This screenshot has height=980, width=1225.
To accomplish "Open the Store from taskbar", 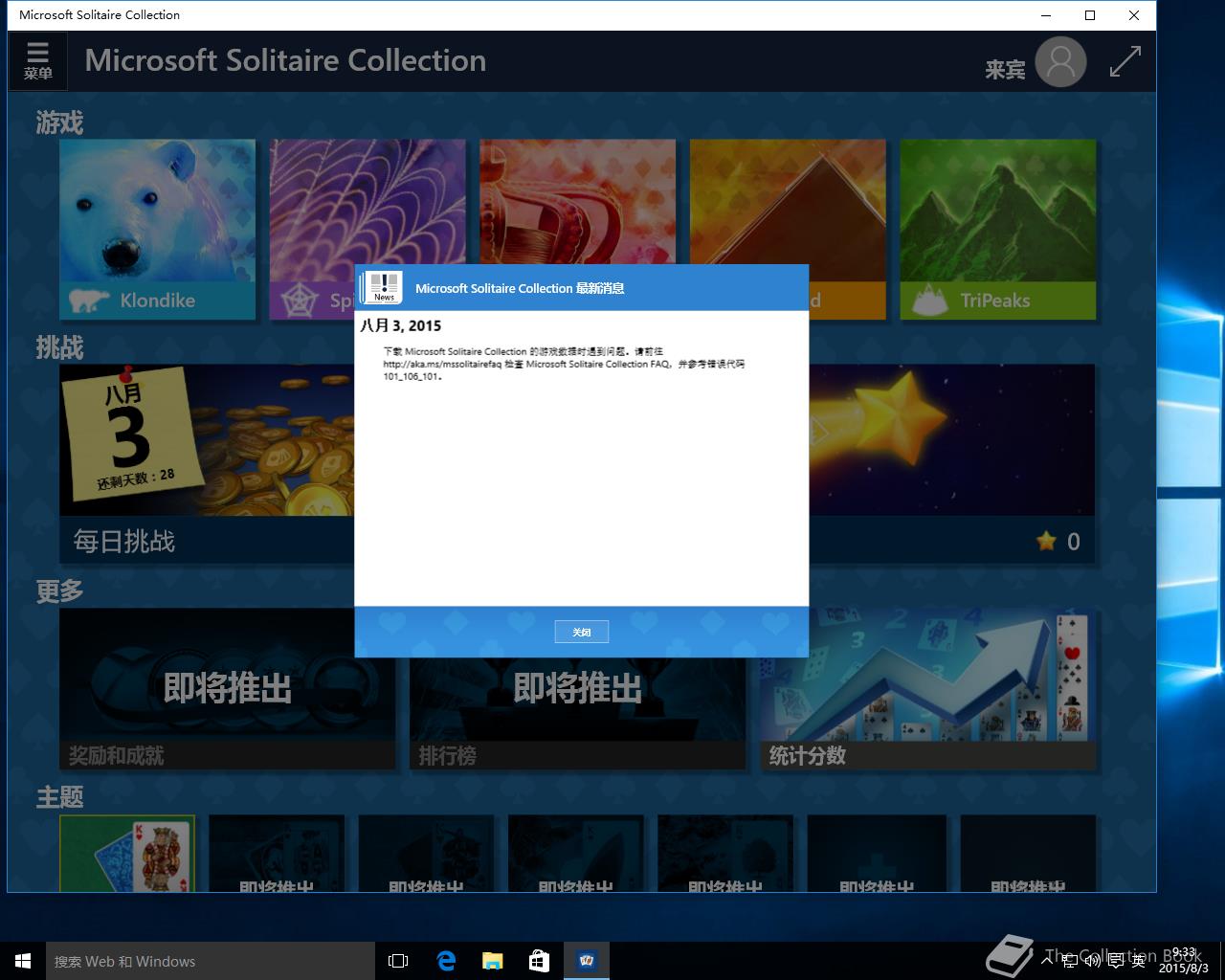I will click(540, 961).
